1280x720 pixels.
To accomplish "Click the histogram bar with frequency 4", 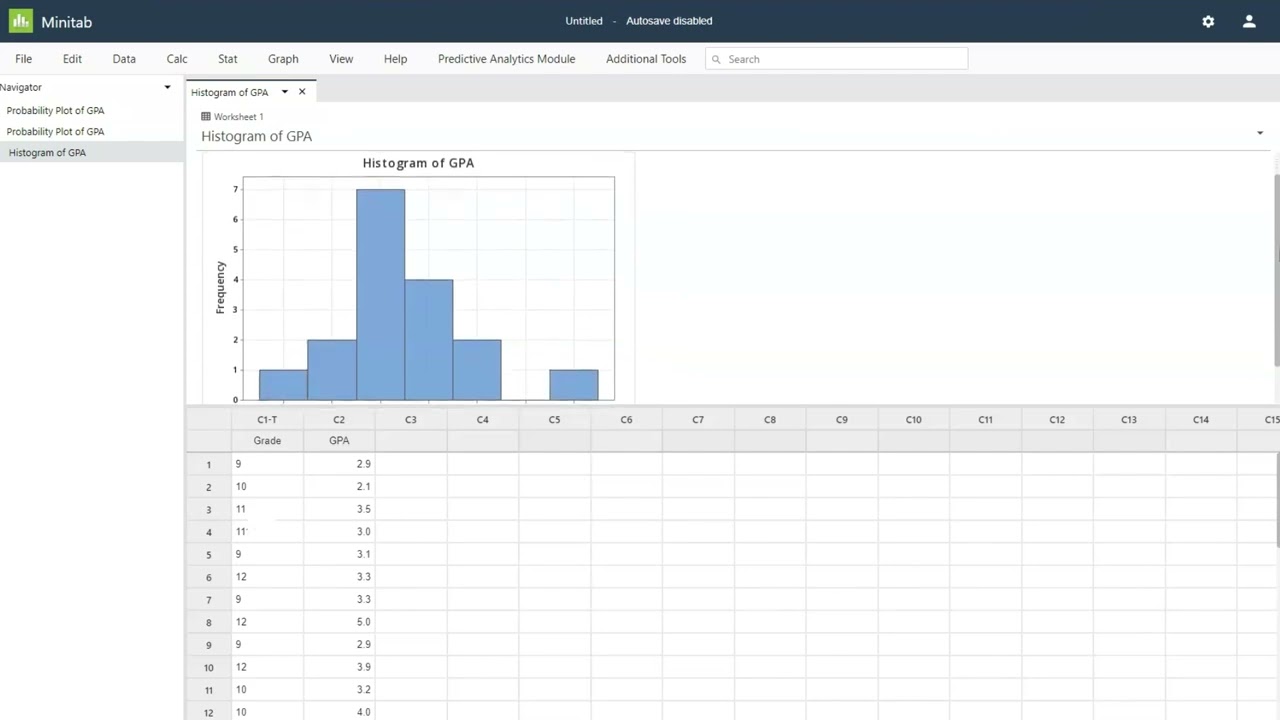I will [429, 340].
